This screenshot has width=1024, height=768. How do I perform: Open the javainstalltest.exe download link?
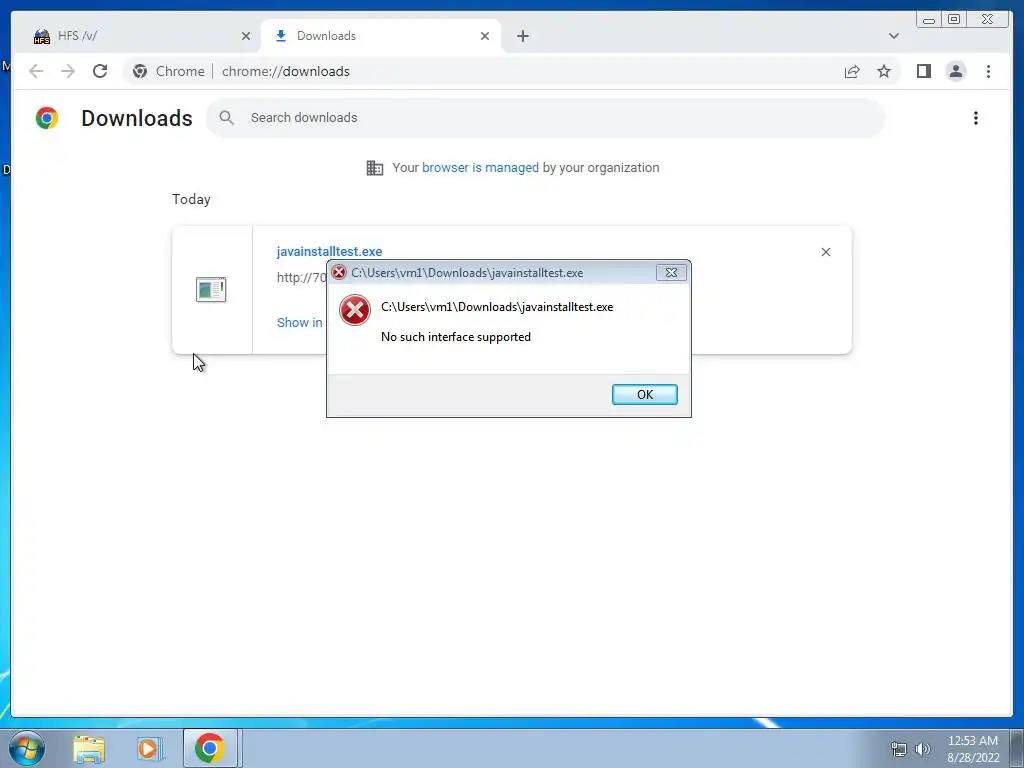pos(329,251)
